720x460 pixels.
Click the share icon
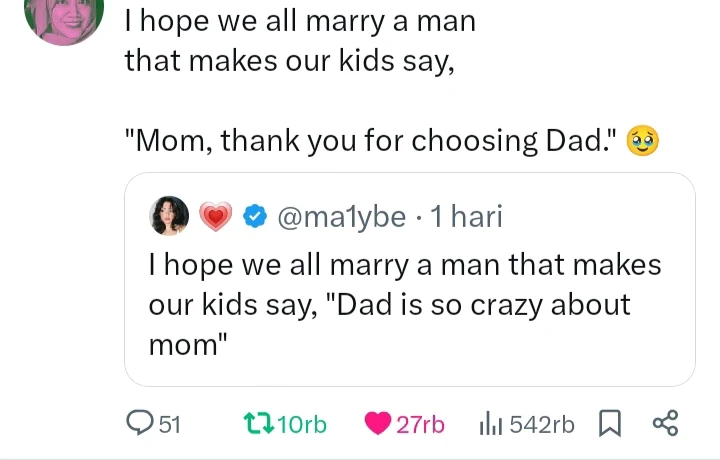(x=665, y=424)
